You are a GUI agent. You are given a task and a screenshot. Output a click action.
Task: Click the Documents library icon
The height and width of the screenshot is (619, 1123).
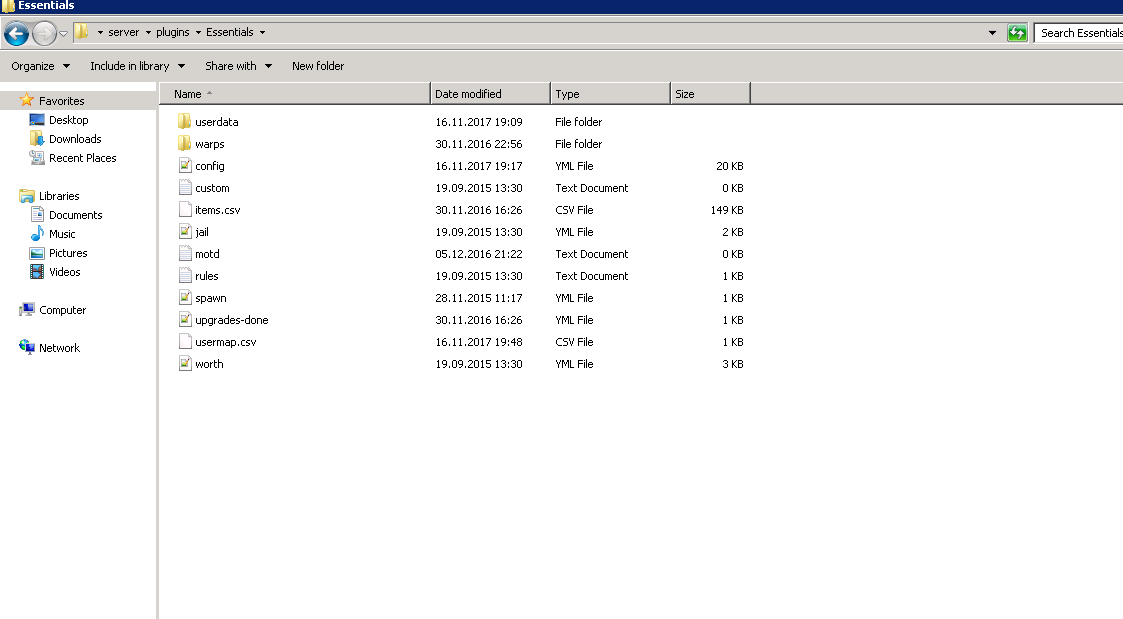pyautogui.click(x=37, y=214)
